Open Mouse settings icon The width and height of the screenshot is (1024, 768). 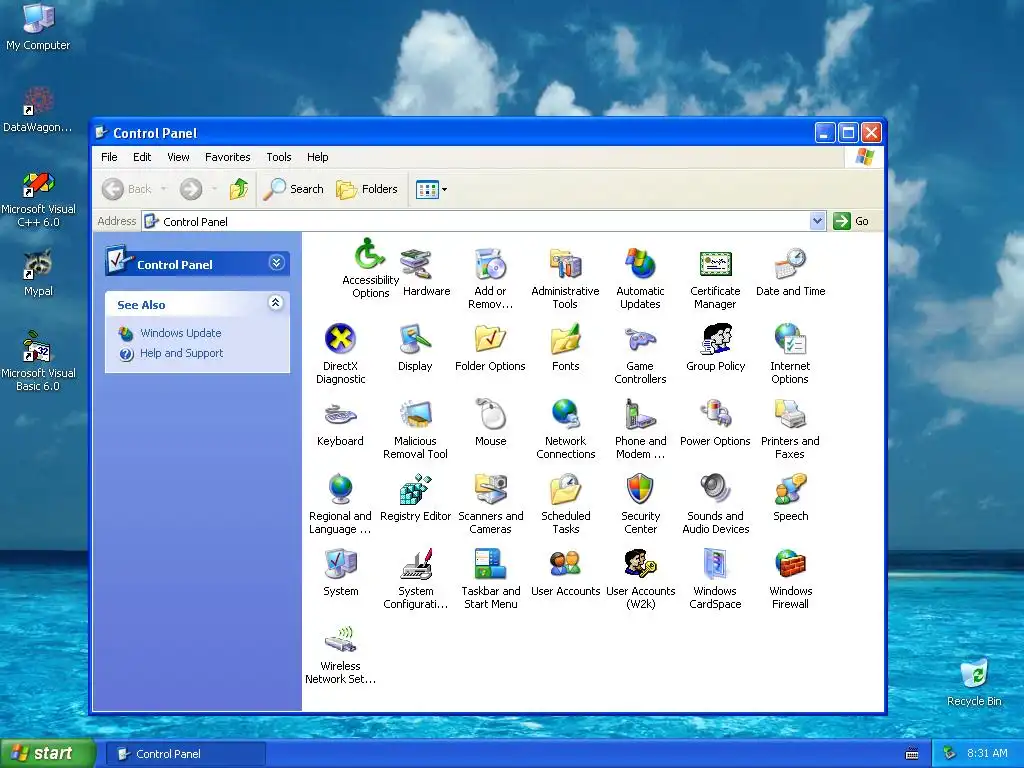click(x=490, y=423)
